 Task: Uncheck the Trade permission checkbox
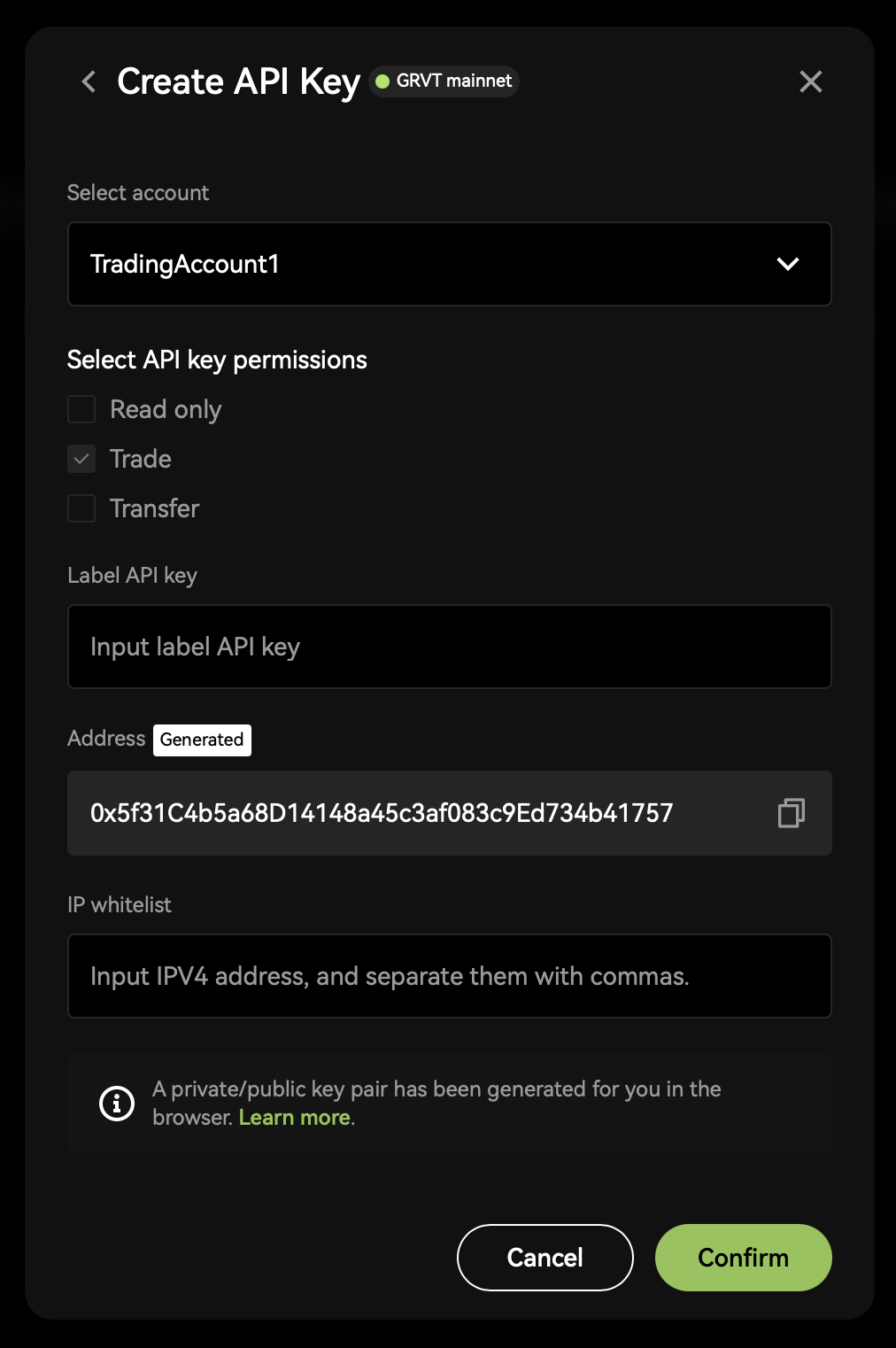pyautogui.click(x=81, y=459)
